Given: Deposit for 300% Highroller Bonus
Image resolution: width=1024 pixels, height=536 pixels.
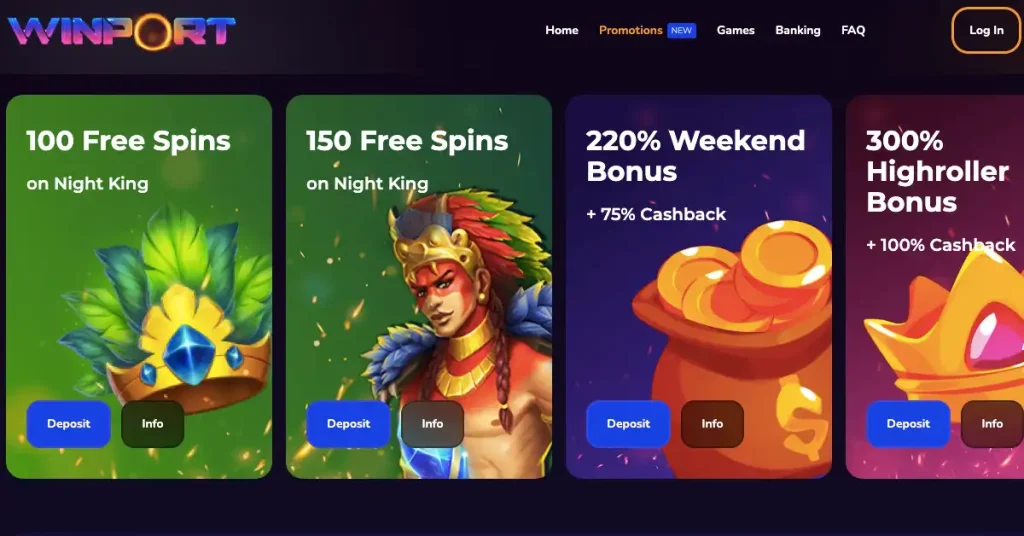Looking at the screenshot, I should tap(908, 424).
